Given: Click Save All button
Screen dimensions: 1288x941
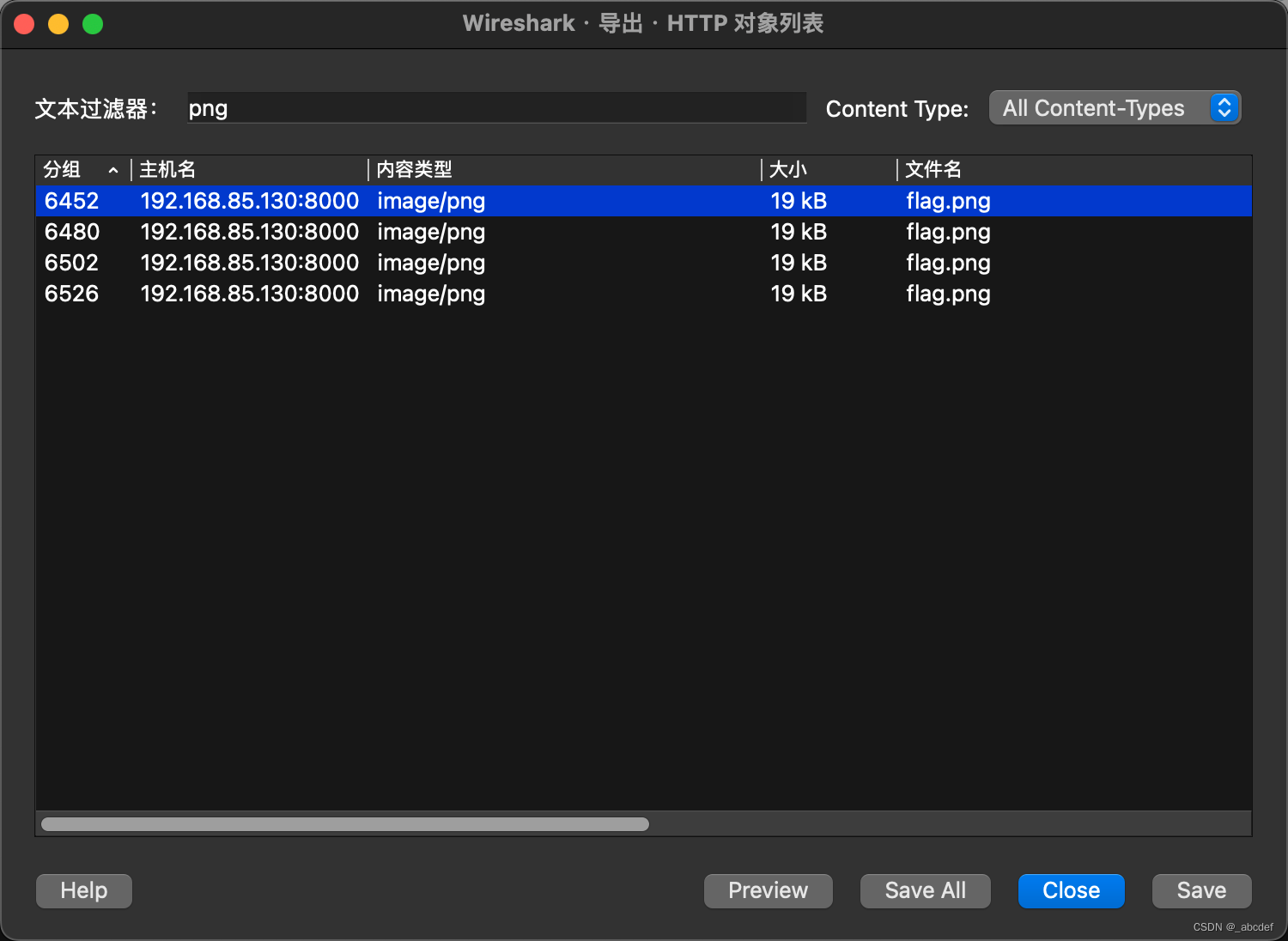Looking at the screenshot, I should pos(926,890).
